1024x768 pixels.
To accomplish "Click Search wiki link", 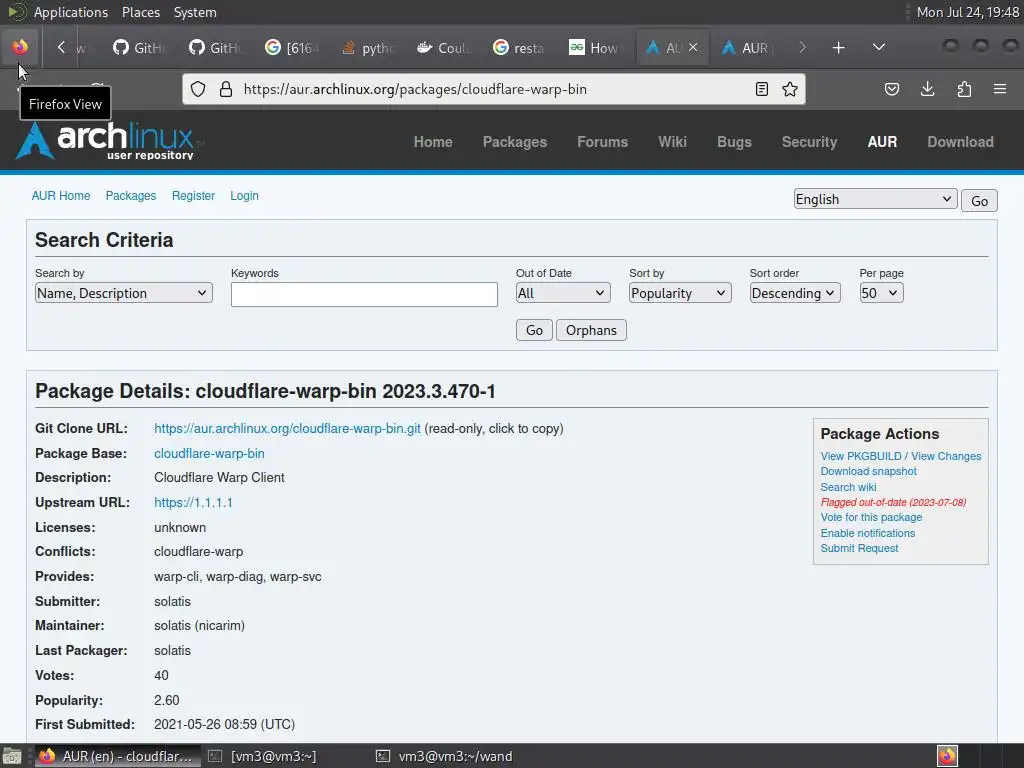I will (x=848, y=487).
